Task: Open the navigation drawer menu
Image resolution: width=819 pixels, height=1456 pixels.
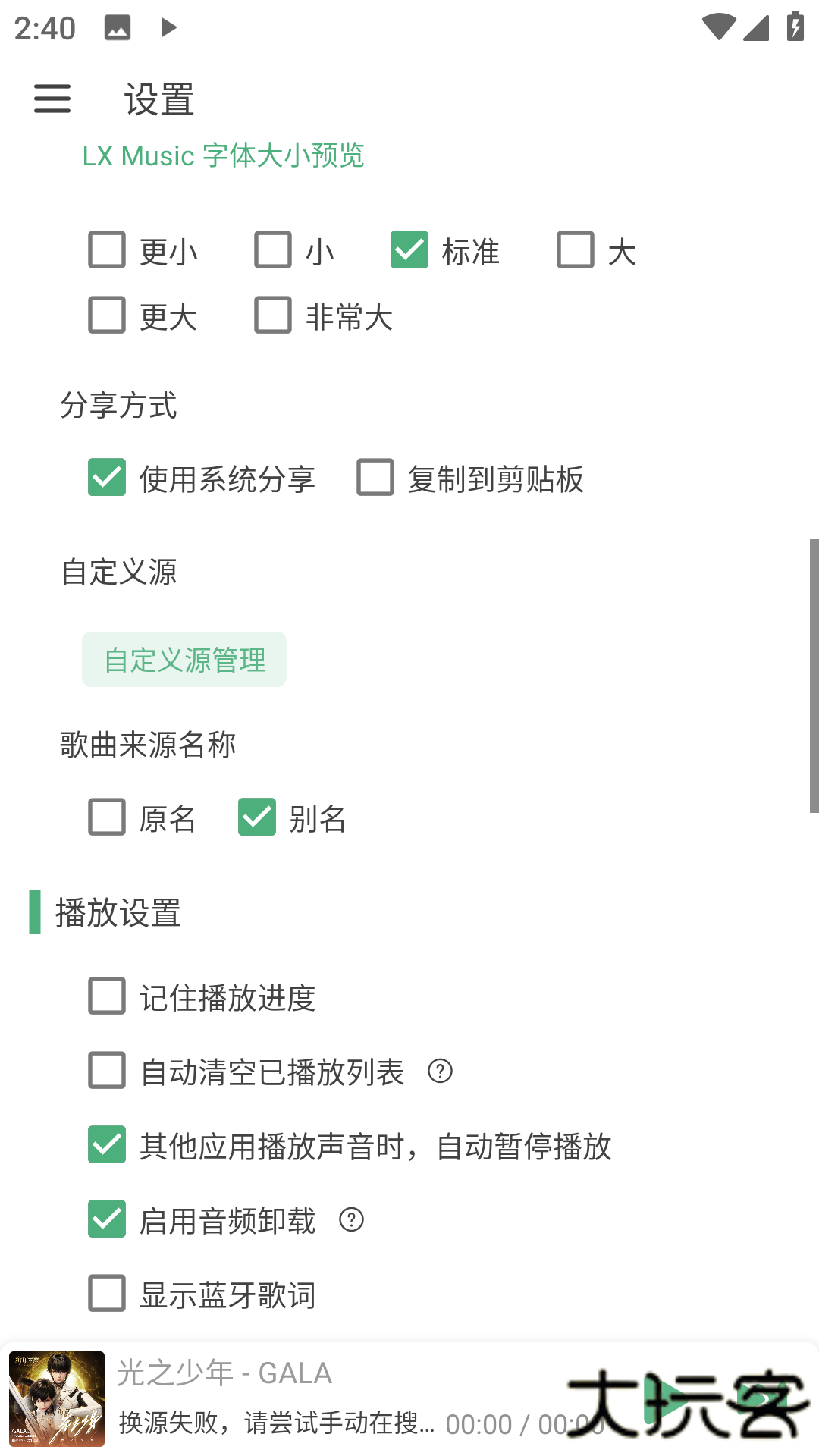Action: pyautogui.click(x=52, y=99)
